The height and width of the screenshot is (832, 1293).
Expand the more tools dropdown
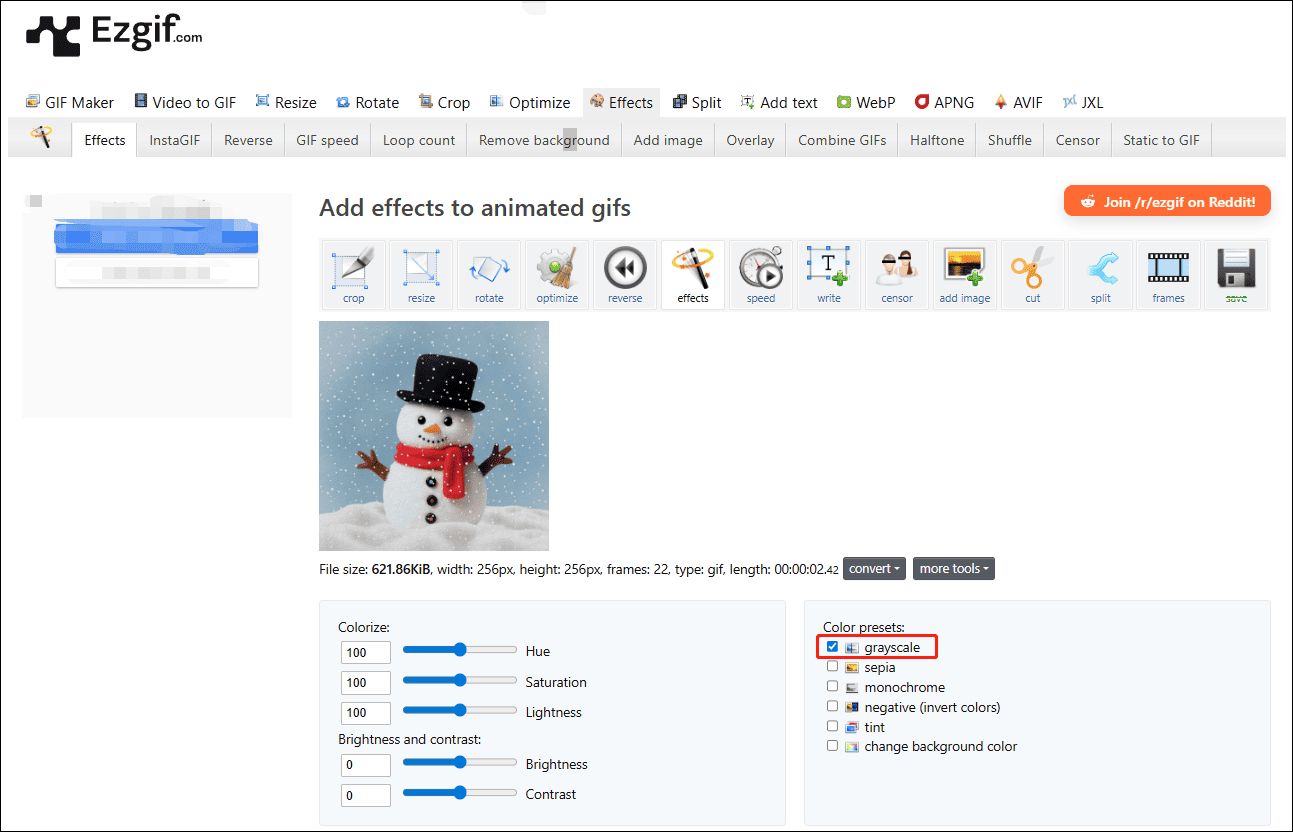point(954,569)
